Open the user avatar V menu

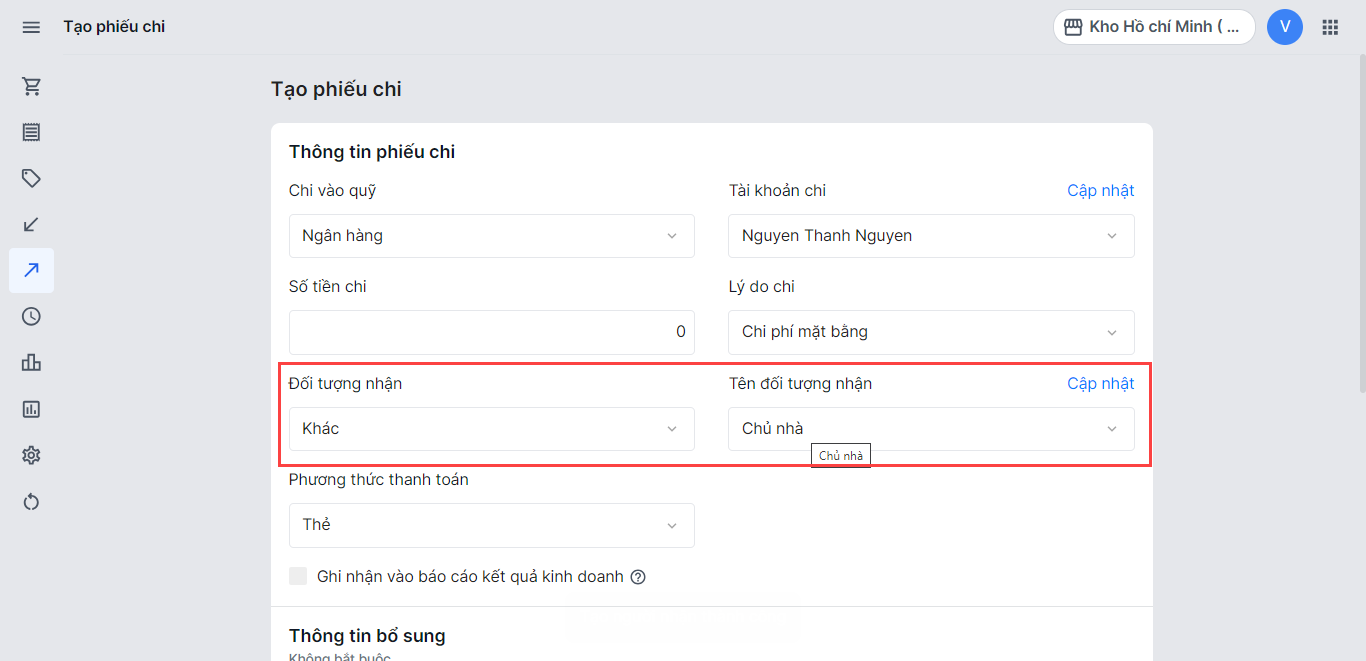tap(1284, 27)
